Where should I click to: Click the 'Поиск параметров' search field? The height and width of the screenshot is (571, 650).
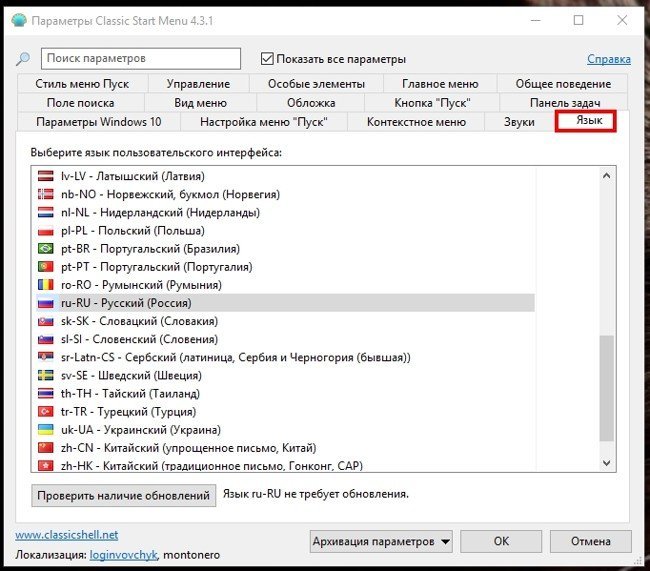(x=141, y=58)
